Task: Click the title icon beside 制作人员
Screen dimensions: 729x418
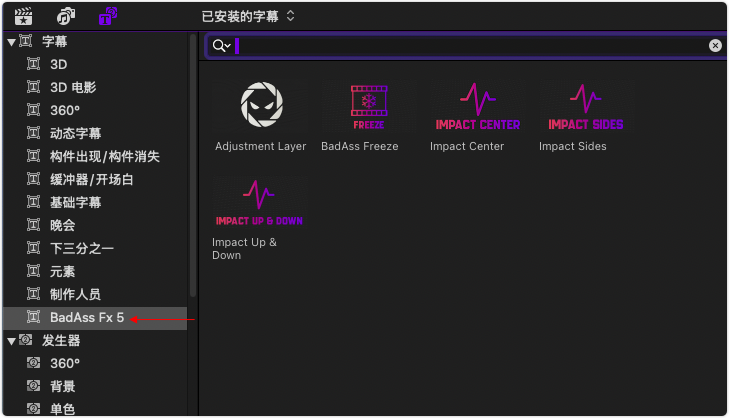Action: [33, 294]
